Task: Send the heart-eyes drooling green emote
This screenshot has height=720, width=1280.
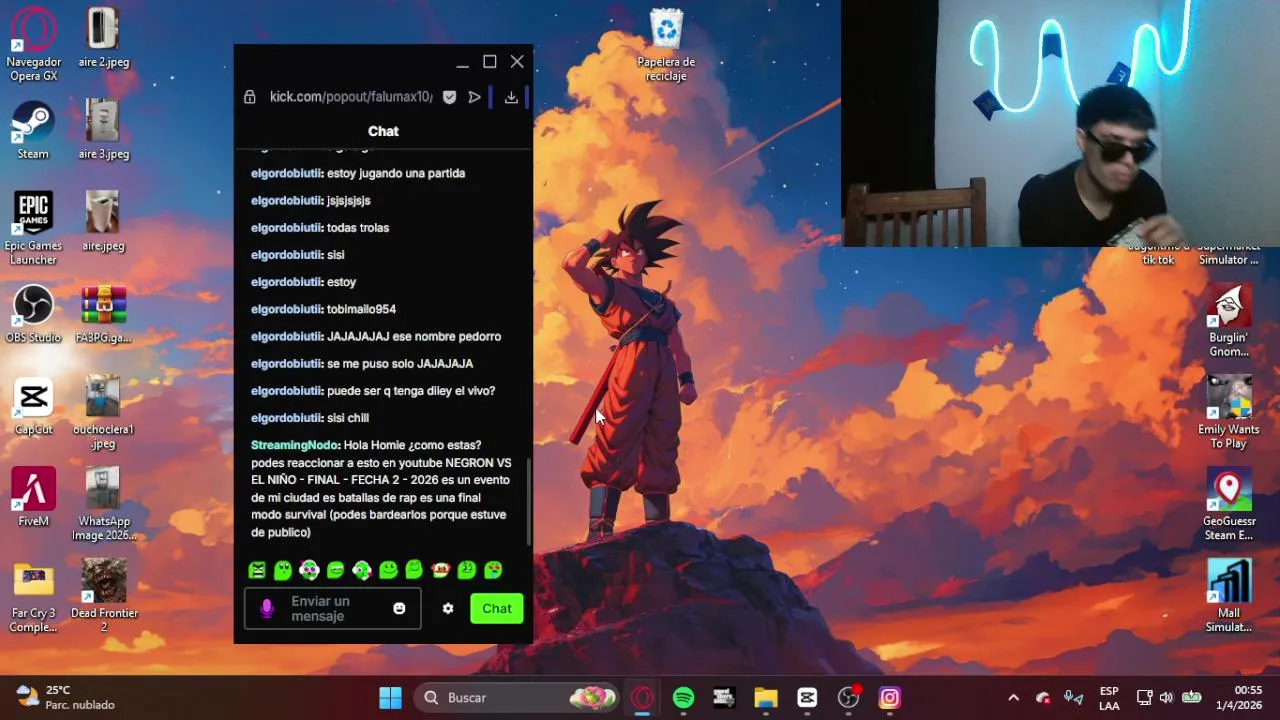Action: click(493, 570)
